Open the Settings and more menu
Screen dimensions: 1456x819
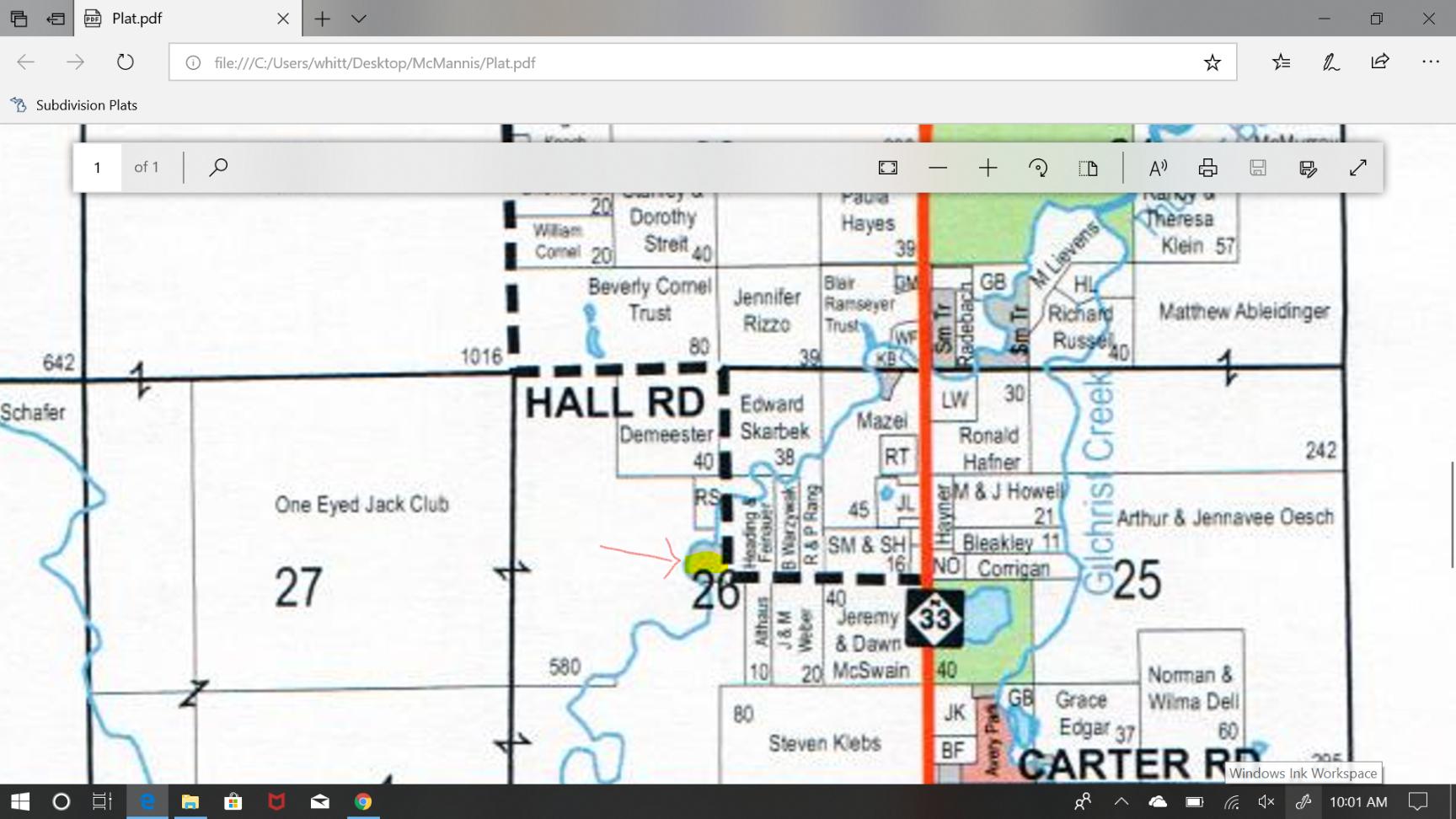(1430, 62)
